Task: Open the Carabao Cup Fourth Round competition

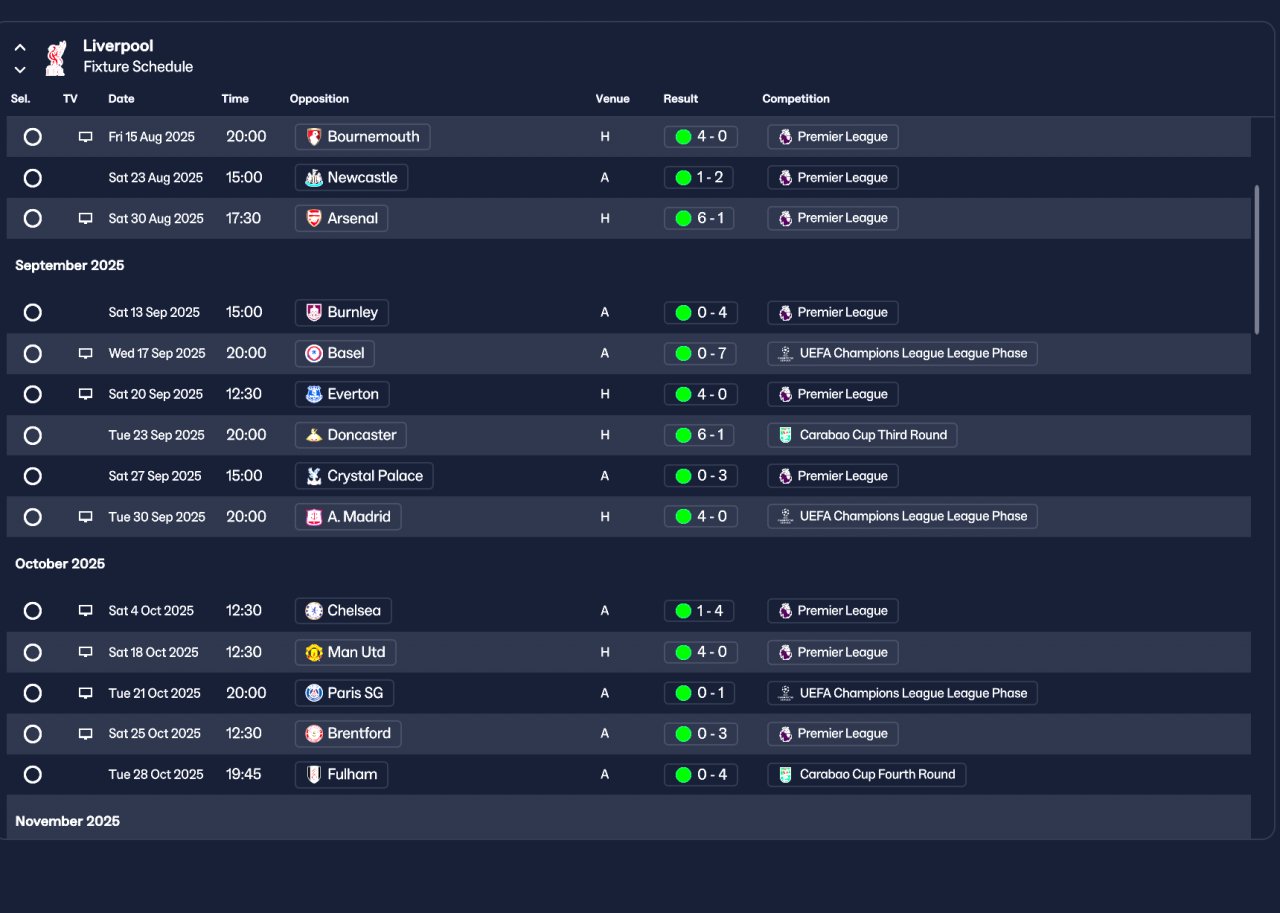Action: pos(867,774)
